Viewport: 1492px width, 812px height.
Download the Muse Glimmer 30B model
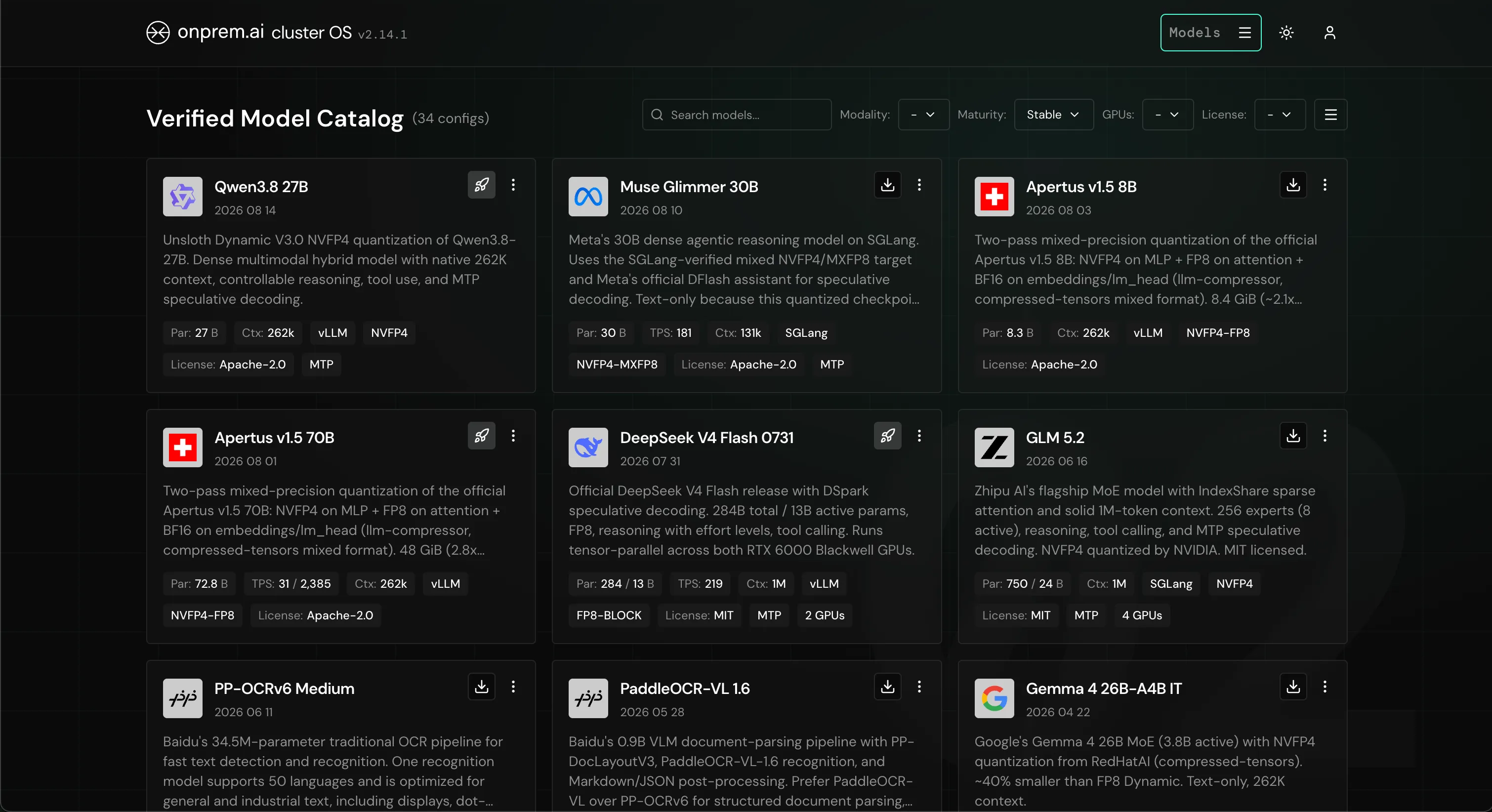pyautogui.click(x=887, y=185)
